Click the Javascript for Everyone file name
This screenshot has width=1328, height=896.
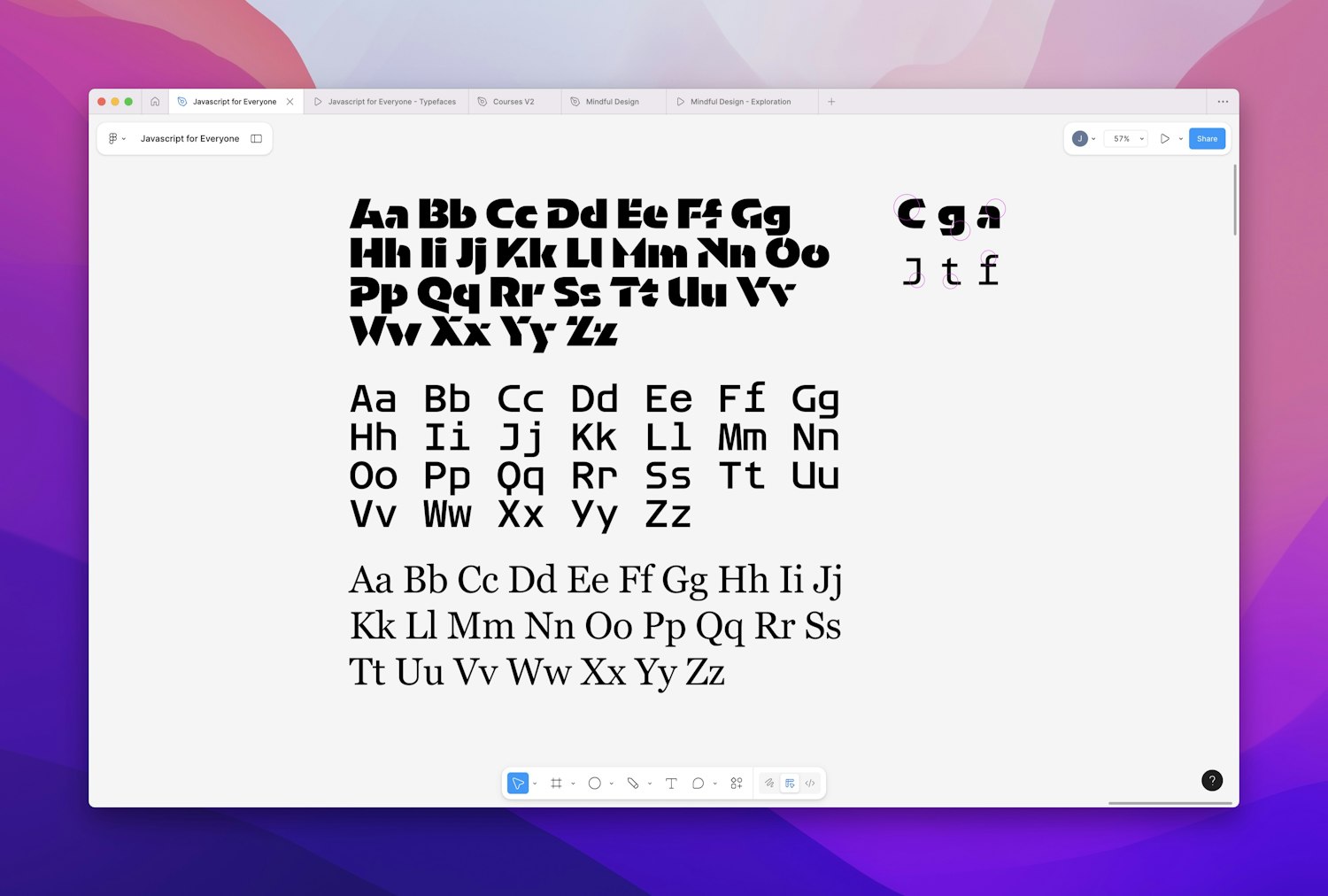point(190,138)
